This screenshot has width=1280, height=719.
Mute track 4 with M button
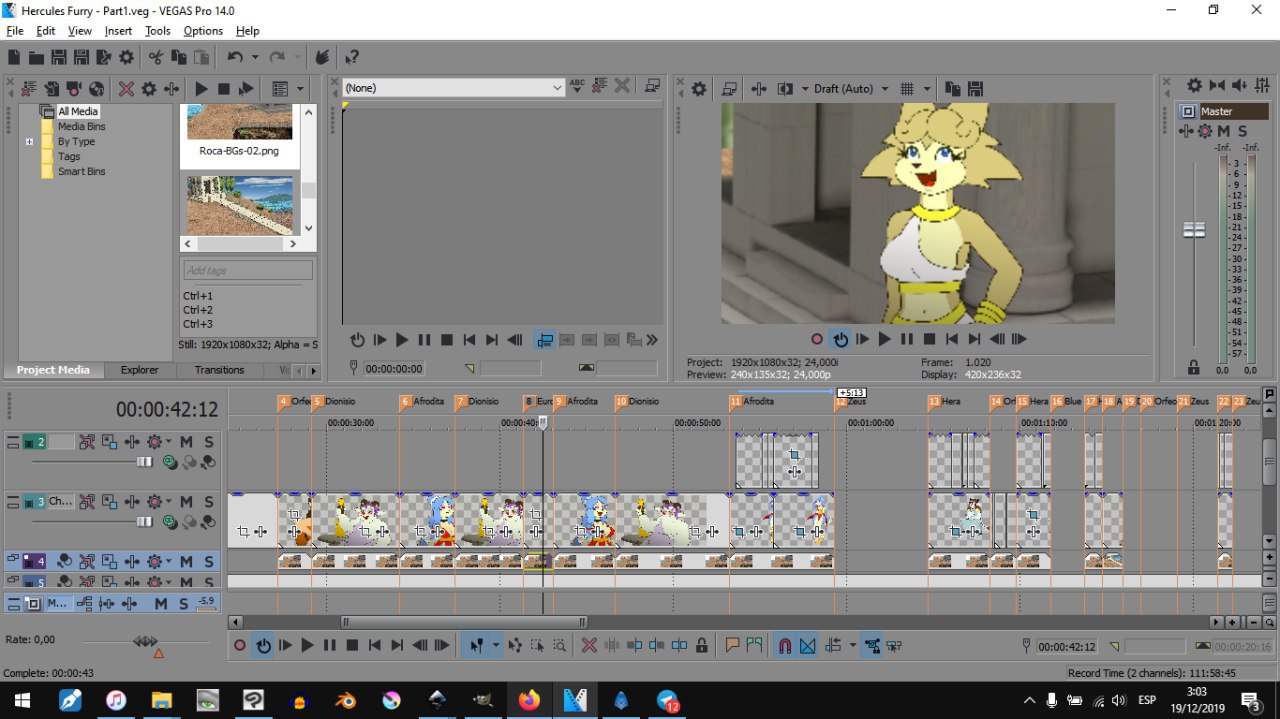(x=186, y=562)
